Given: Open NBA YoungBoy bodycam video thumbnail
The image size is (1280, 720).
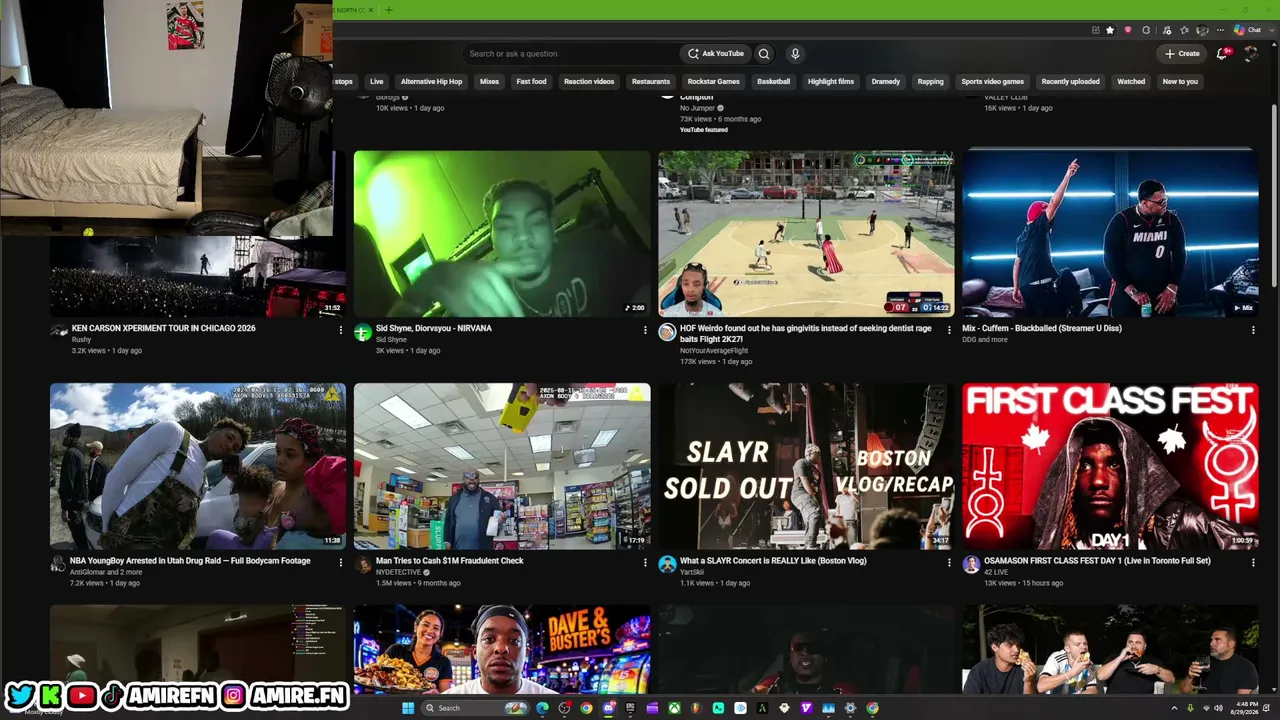Looking at the screenshot, I should [x=198, y=466].
